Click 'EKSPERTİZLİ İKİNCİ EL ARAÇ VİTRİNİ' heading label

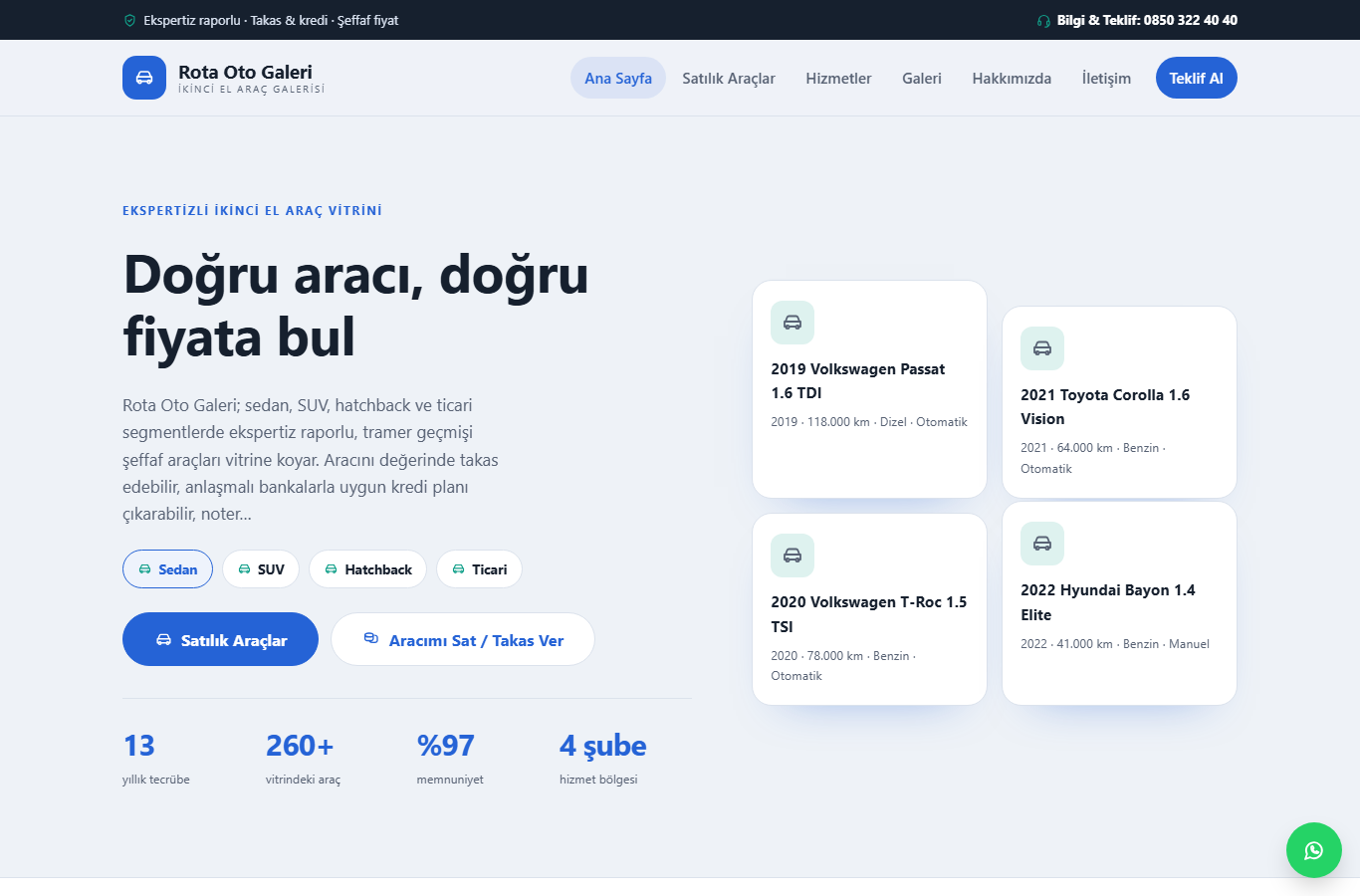click(252, 211)
